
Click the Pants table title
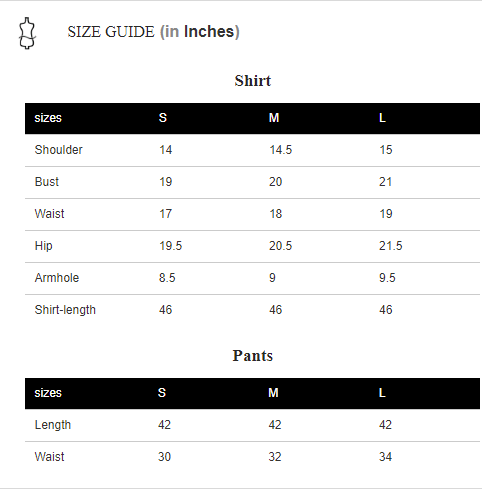pos(253,356)
